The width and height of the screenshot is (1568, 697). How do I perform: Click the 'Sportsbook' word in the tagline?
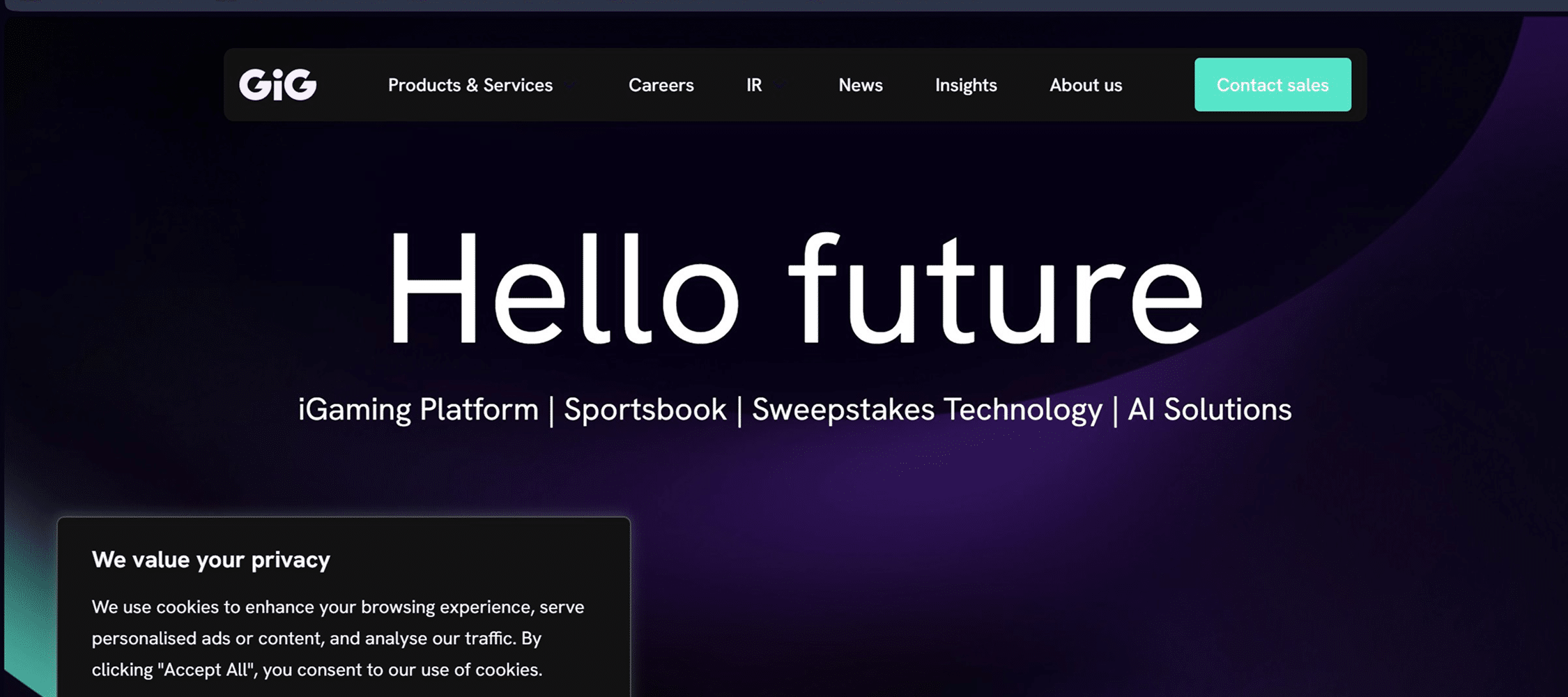(x=645, y=410)
